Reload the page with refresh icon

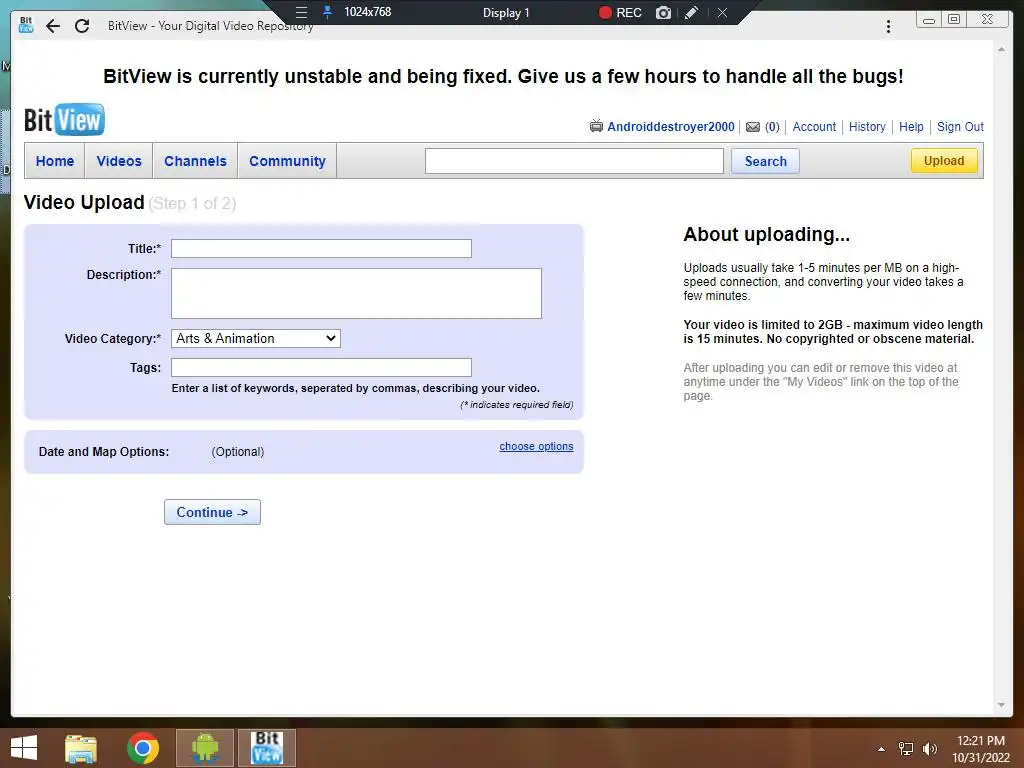(82, 26)
